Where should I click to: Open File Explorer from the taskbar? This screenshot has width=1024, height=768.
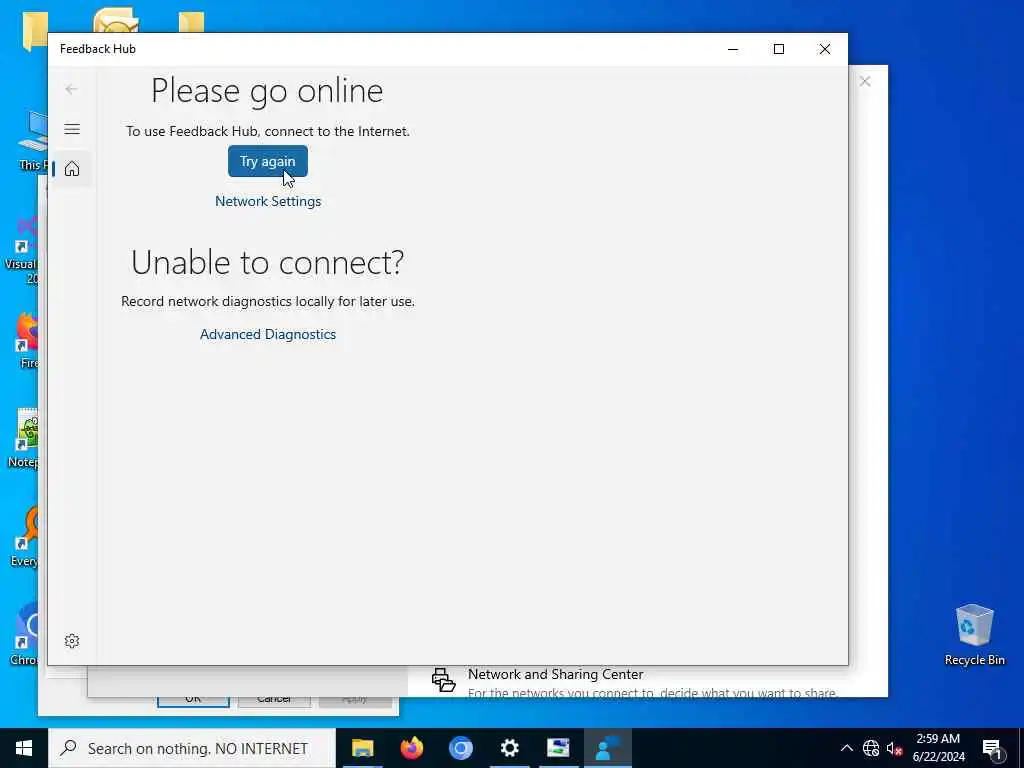pos(362,748)
